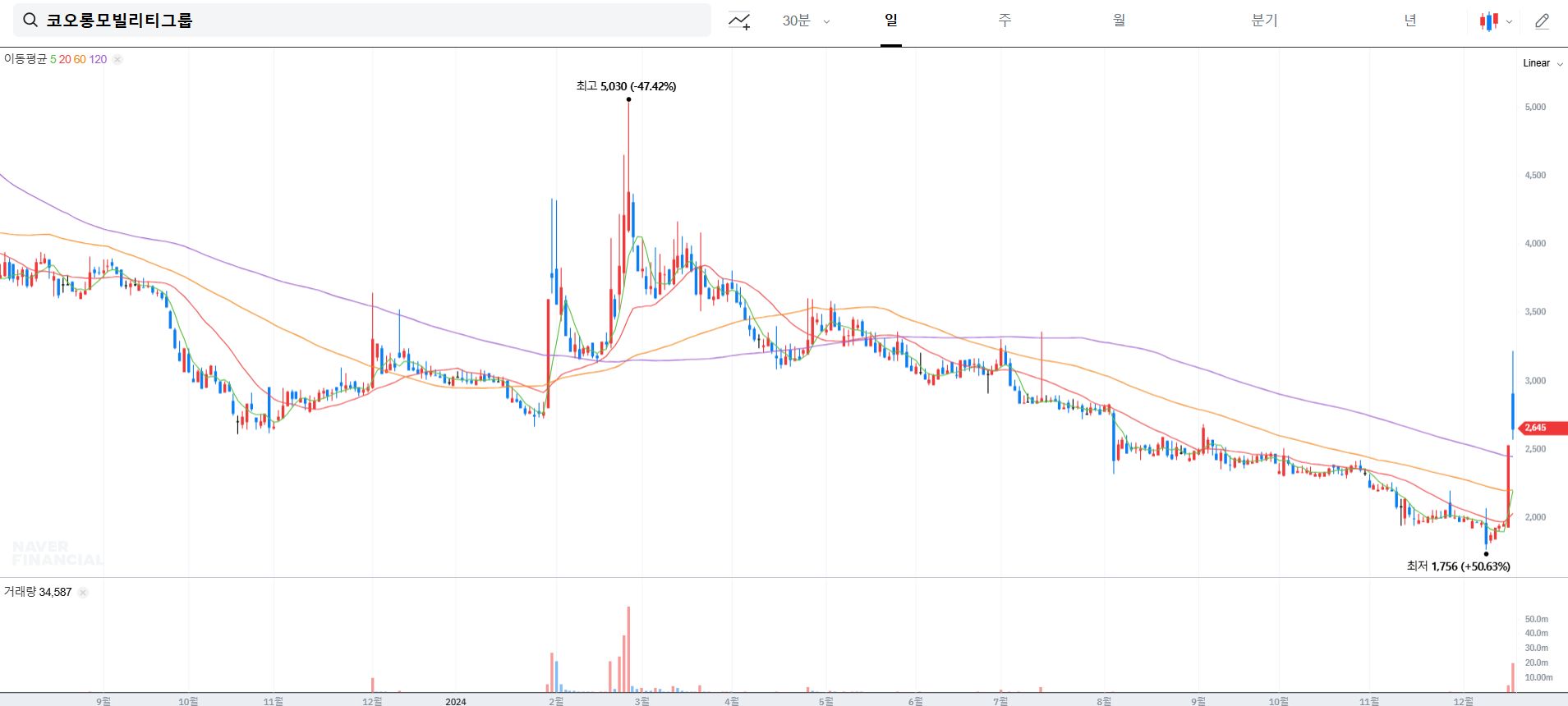Open the candlestick chart type selector
1568x706 pixels.
1496,21
